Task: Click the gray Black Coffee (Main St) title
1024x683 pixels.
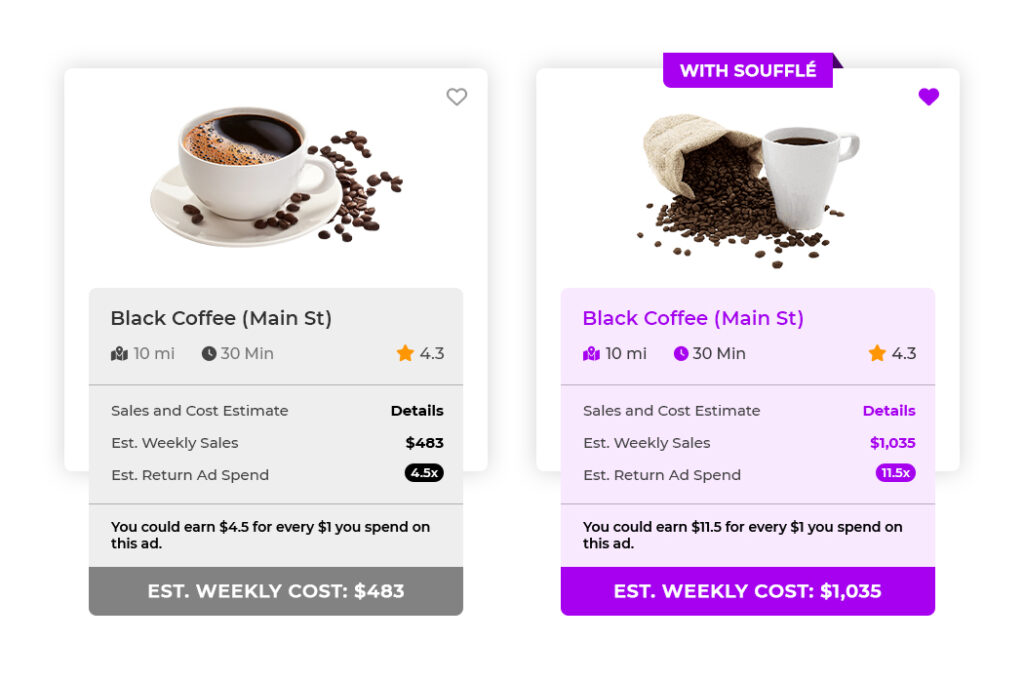Action: [221, 318]
